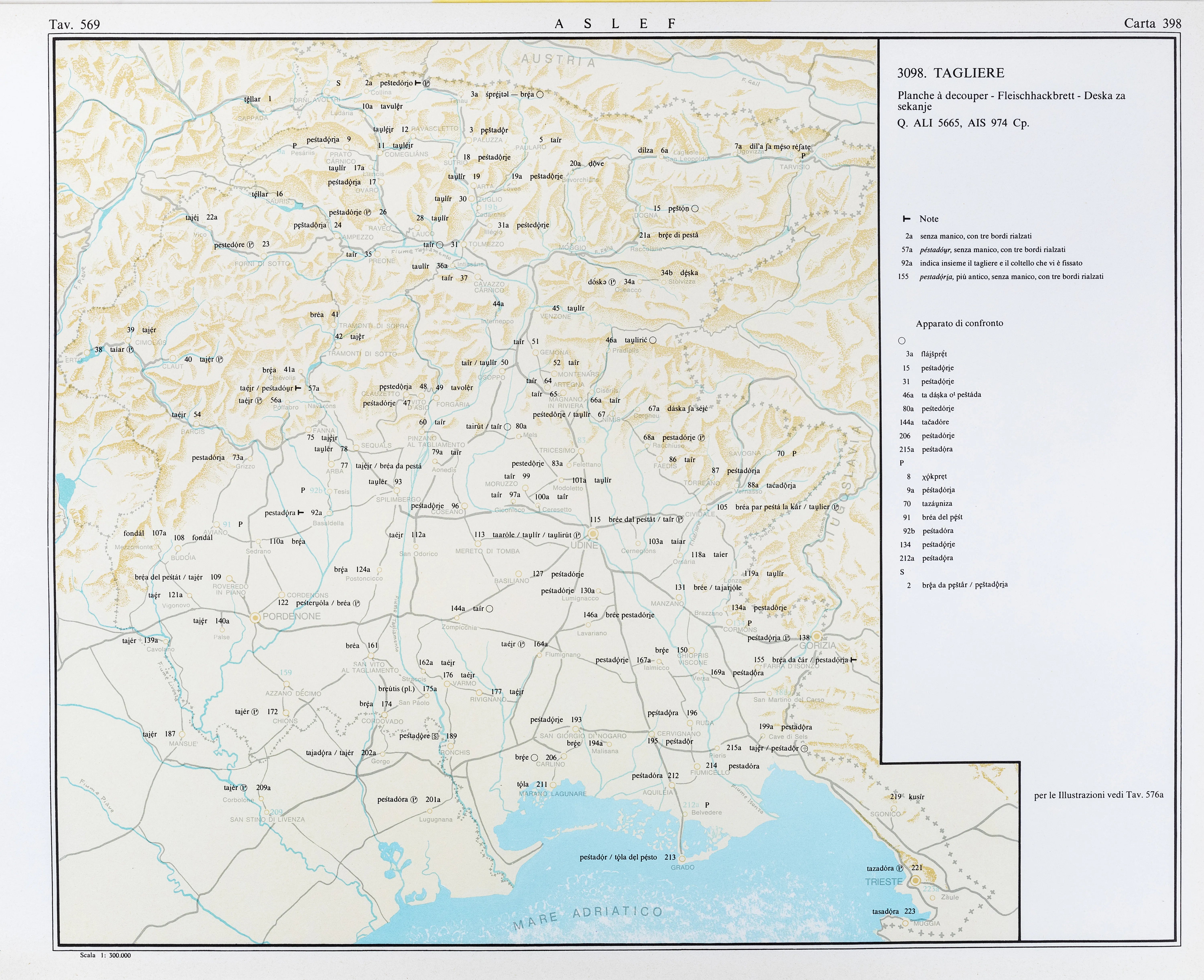The image size is (1204, 980).
Task: Click the Tav. 569 label
Action: click(74, 24)
